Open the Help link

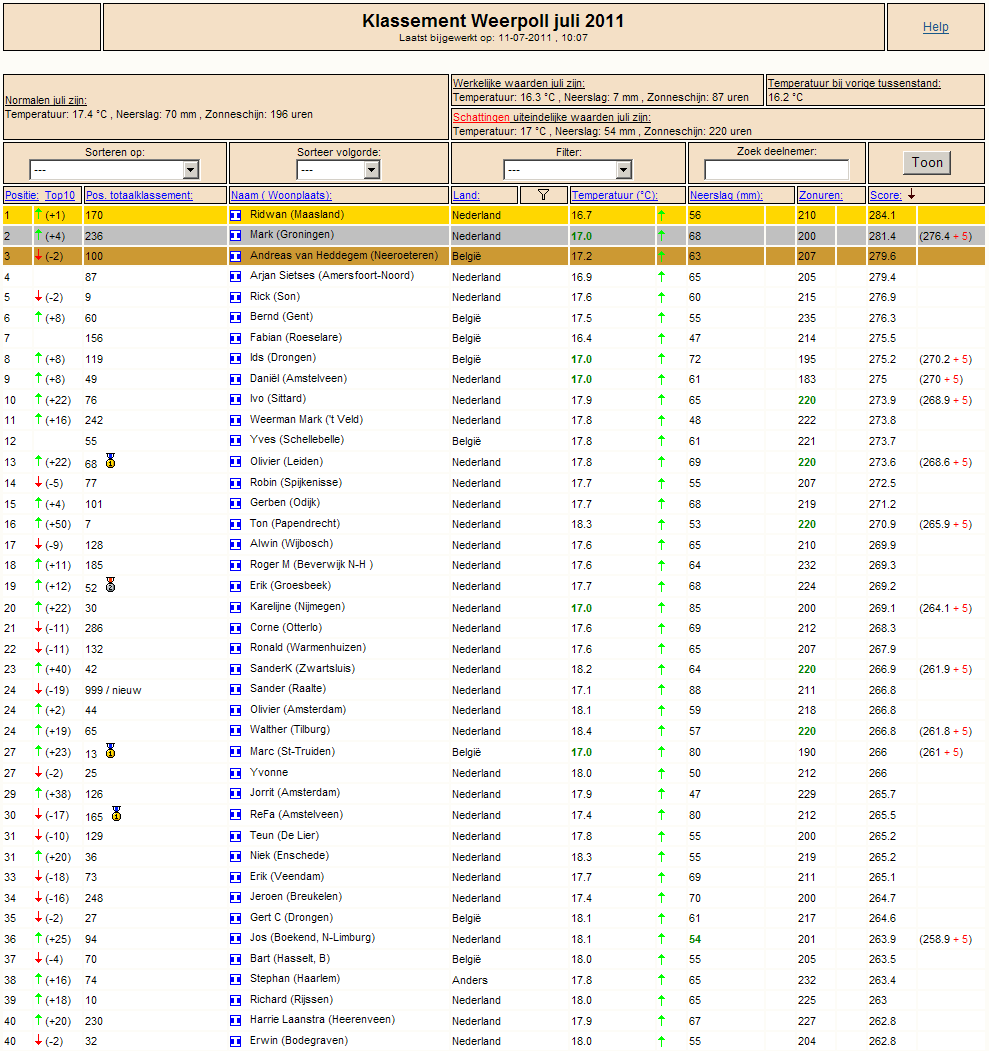935,27
